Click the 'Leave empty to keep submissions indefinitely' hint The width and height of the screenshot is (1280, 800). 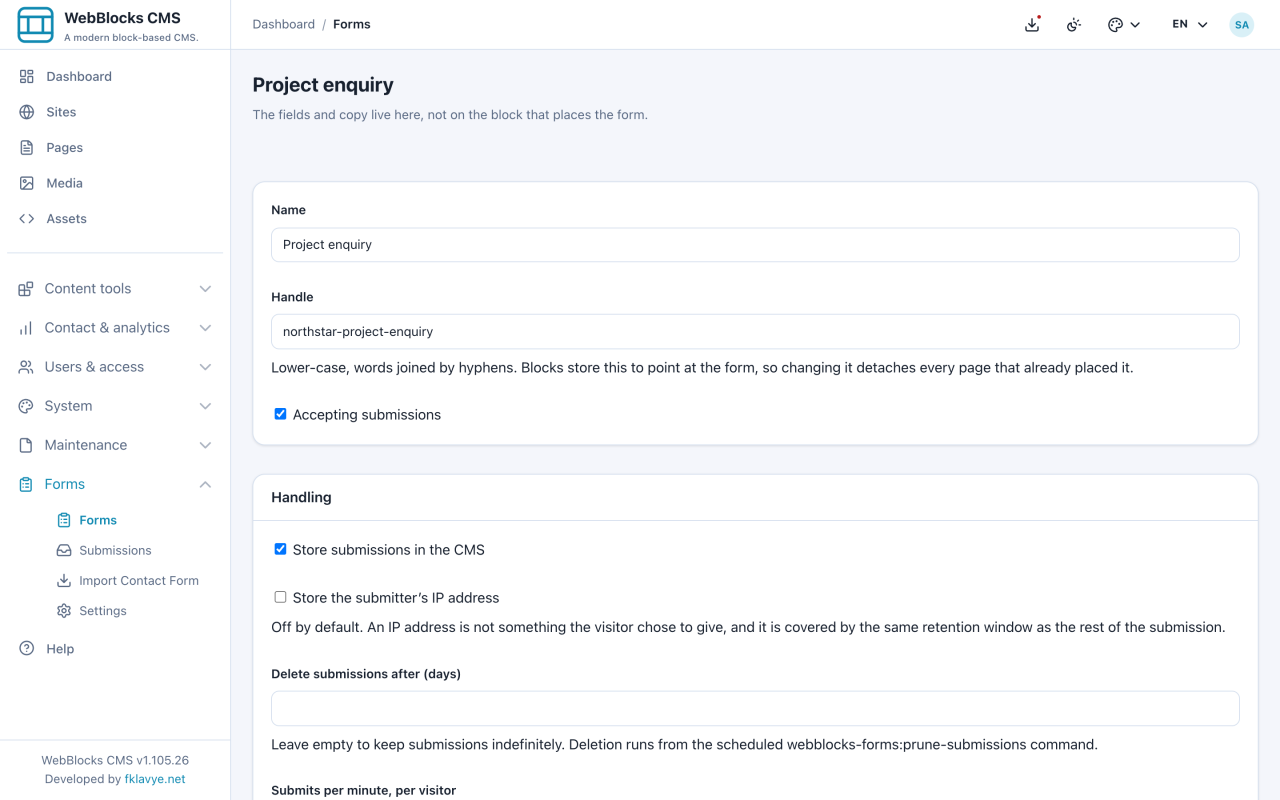(685, 744)
